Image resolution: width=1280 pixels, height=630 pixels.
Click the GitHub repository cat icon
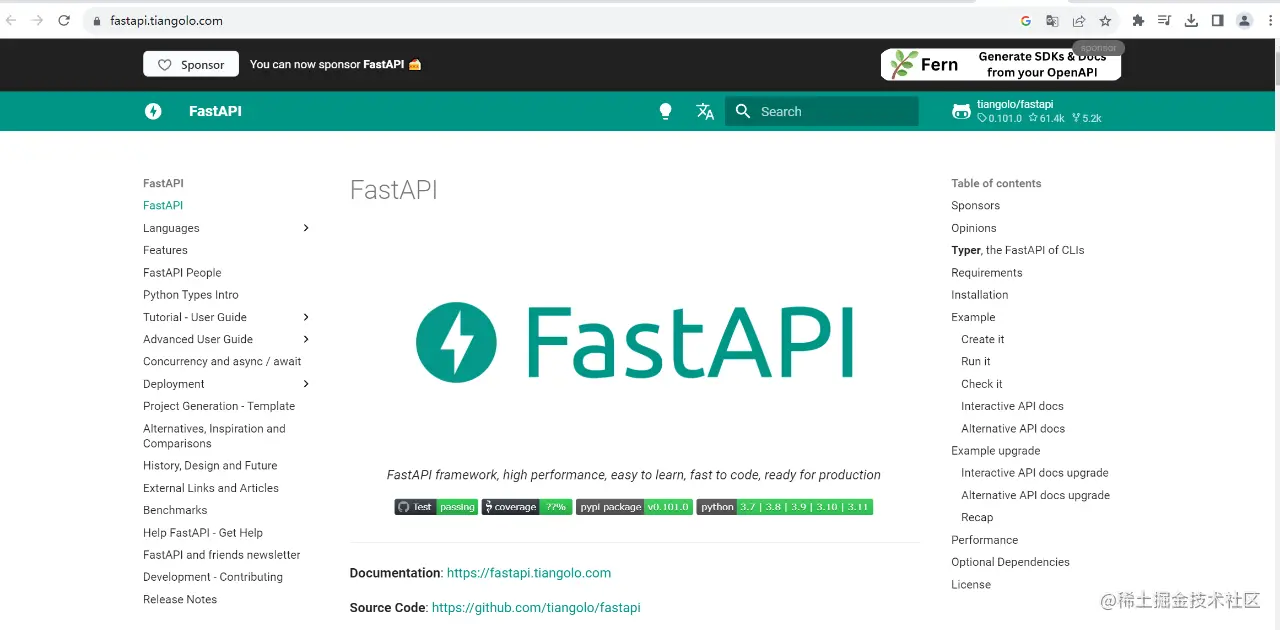[x=961, y=111]
